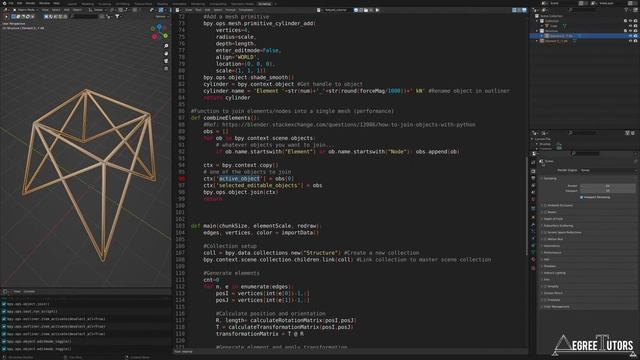The height and width of the screenshot is (360, 640).
Task: Select the highlighted Element object in outliner
Action: tap(560, 36)
